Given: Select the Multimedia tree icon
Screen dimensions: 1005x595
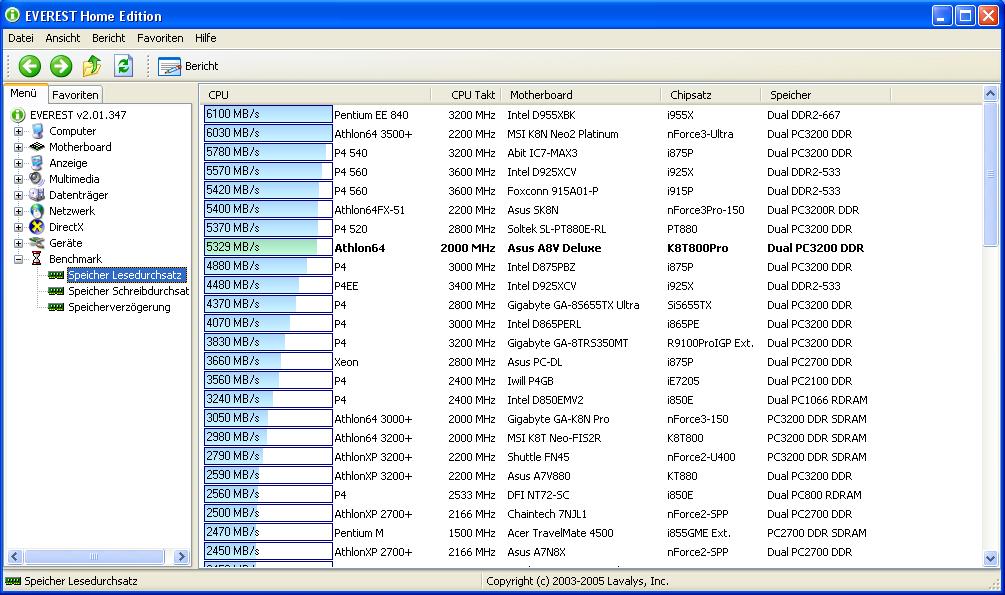Looking at the screenshot, I should [37, 179].
